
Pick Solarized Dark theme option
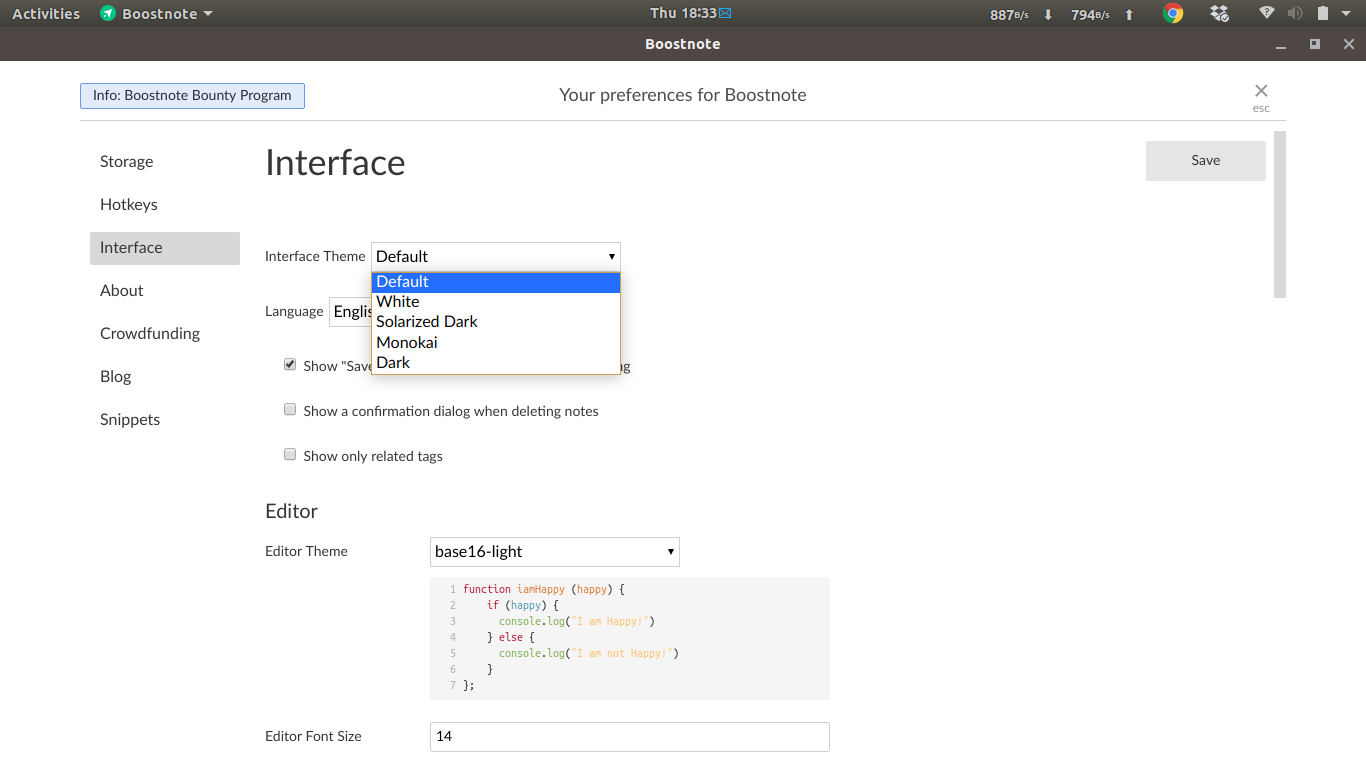point(495,322)
